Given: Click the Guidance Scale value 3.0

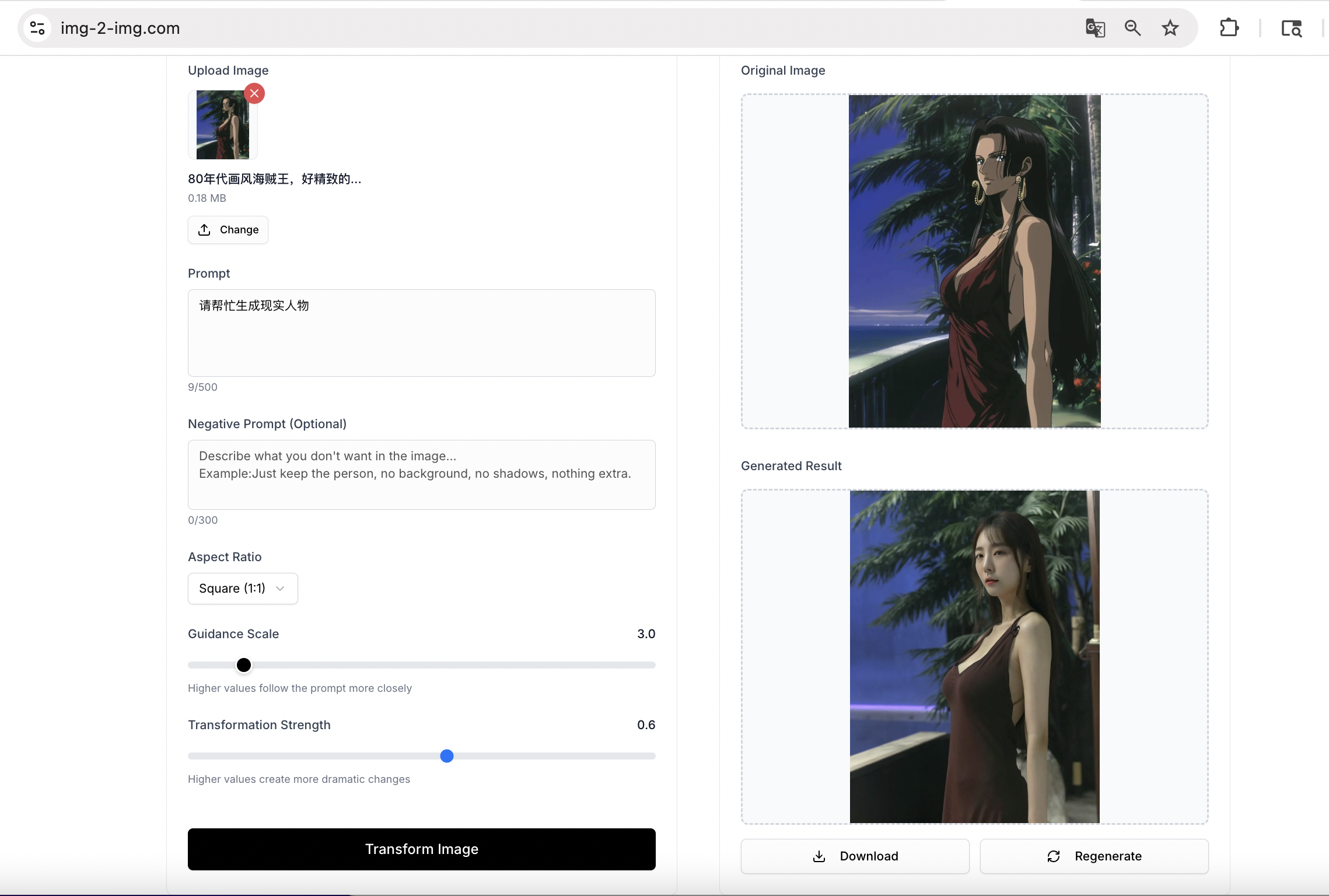Looking at the screenshot, I should [646, 634].
